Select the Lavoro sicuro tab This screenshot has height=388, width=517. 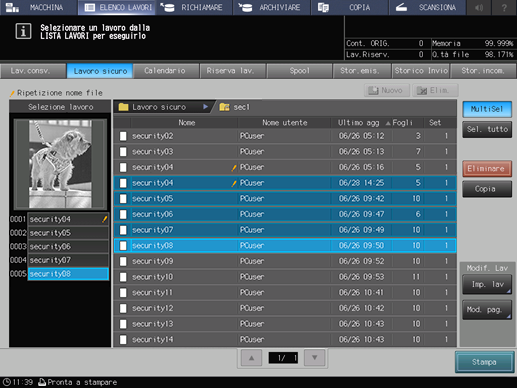100,71
